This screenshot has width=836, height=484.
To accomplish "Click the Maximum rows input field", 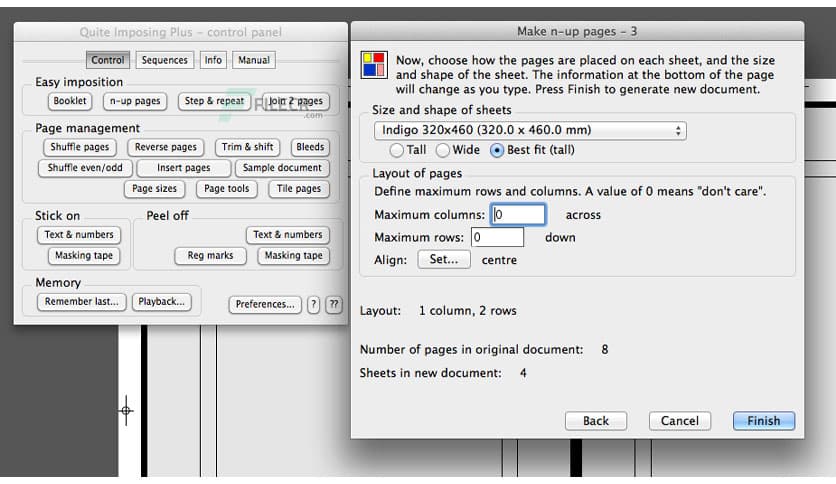I will tap(497, 238).
